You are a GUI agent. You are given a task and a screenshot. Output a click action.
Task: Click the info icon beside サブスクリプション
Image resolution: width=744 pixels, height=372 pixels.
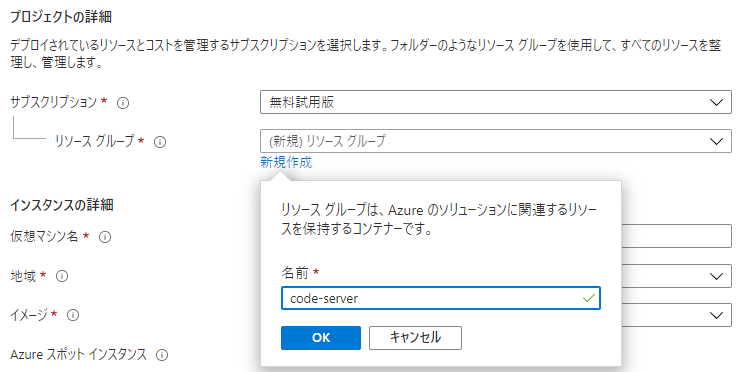tap(123, 102)
